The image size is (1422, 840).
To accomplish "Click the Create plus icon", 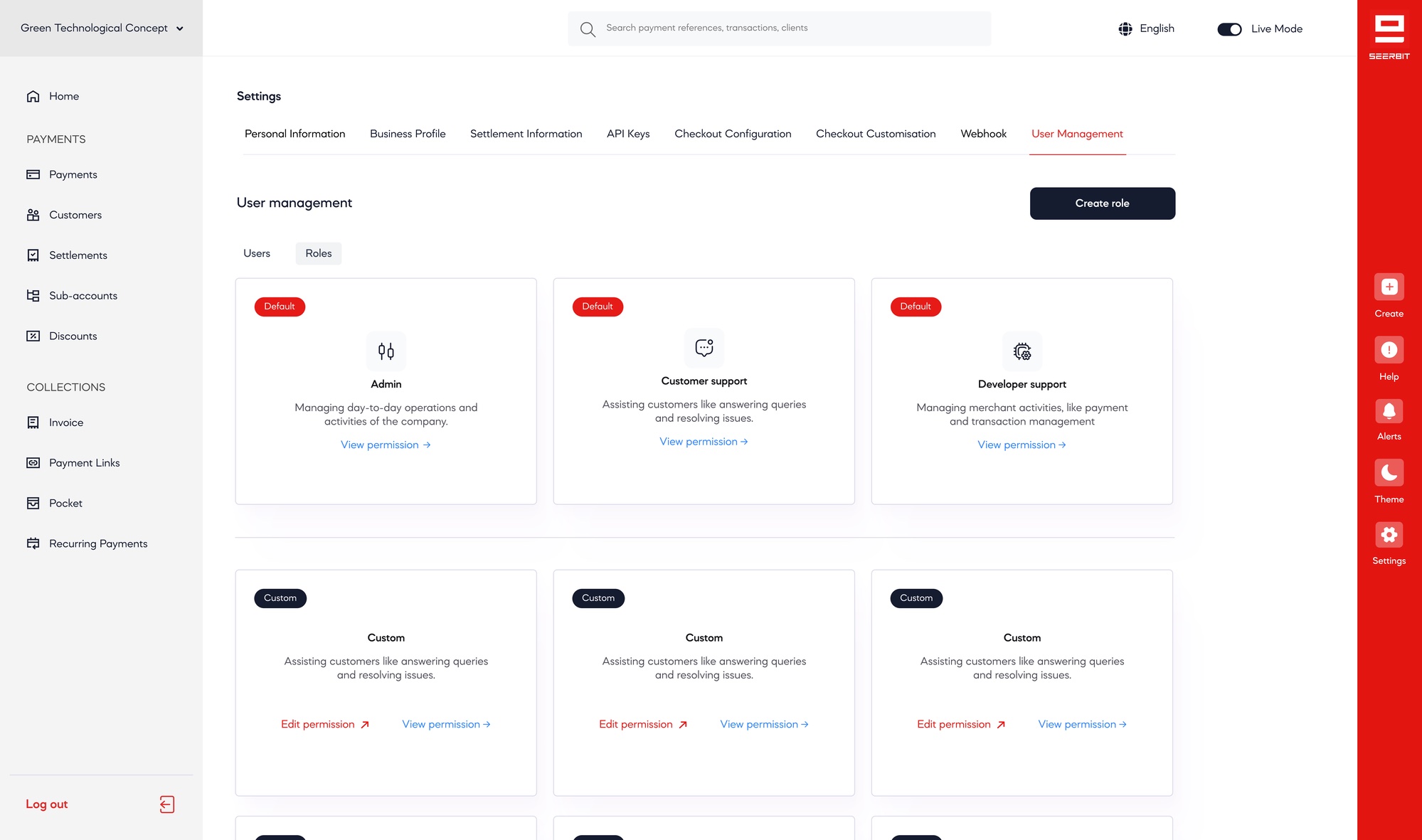I will pos(1389,287).
